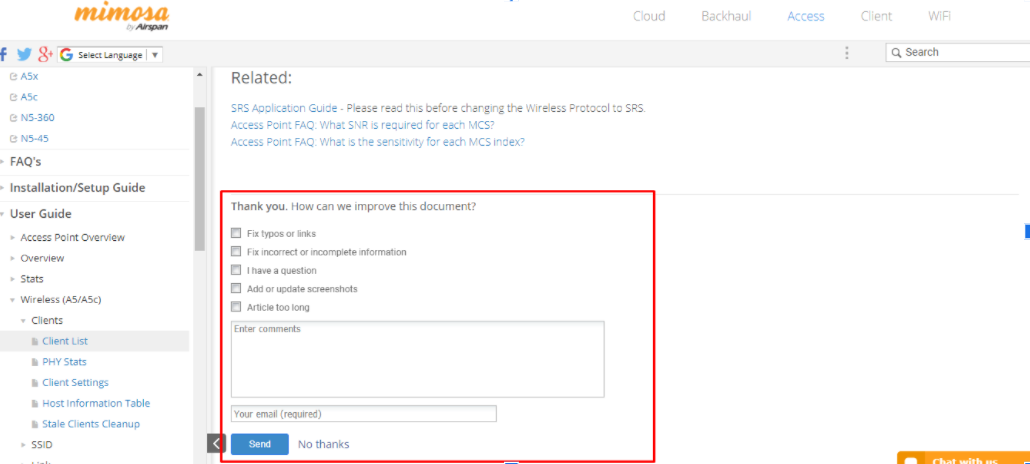
Task: Click the magnifier icon in search box
Action: point(897,52)
